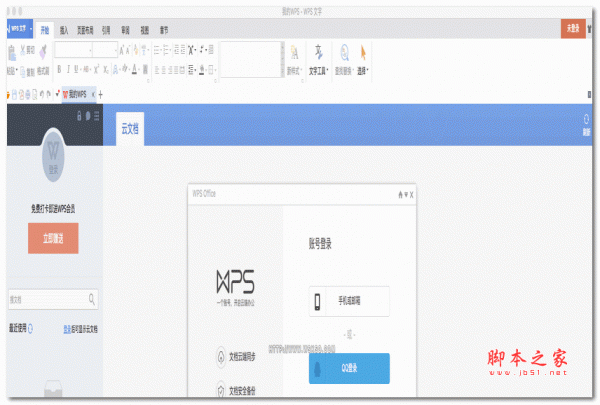Toggle Bold formatting

(x=59, y=69)
